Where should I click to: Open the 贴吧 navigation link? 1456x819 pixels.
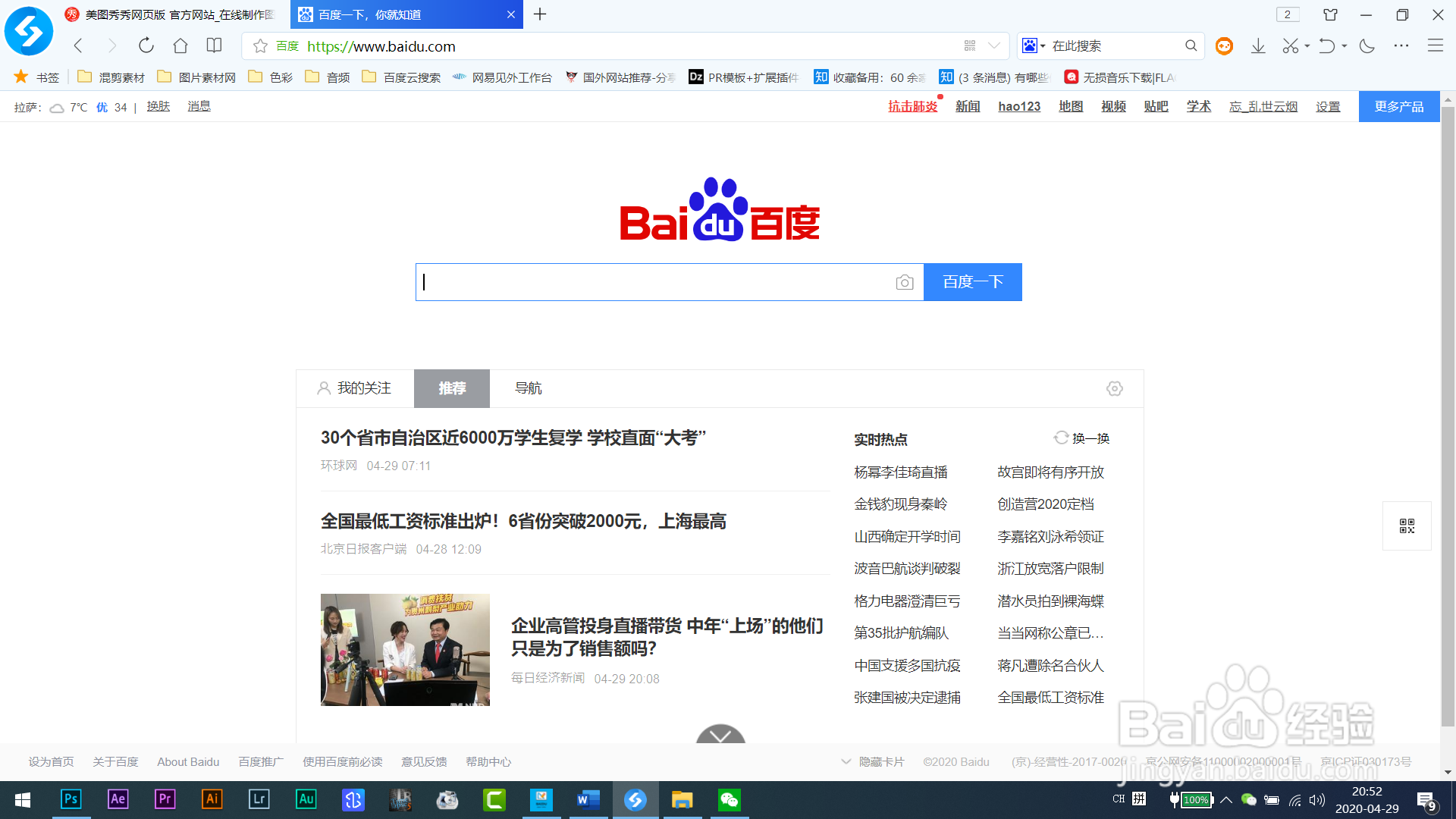pos(1156,107)
